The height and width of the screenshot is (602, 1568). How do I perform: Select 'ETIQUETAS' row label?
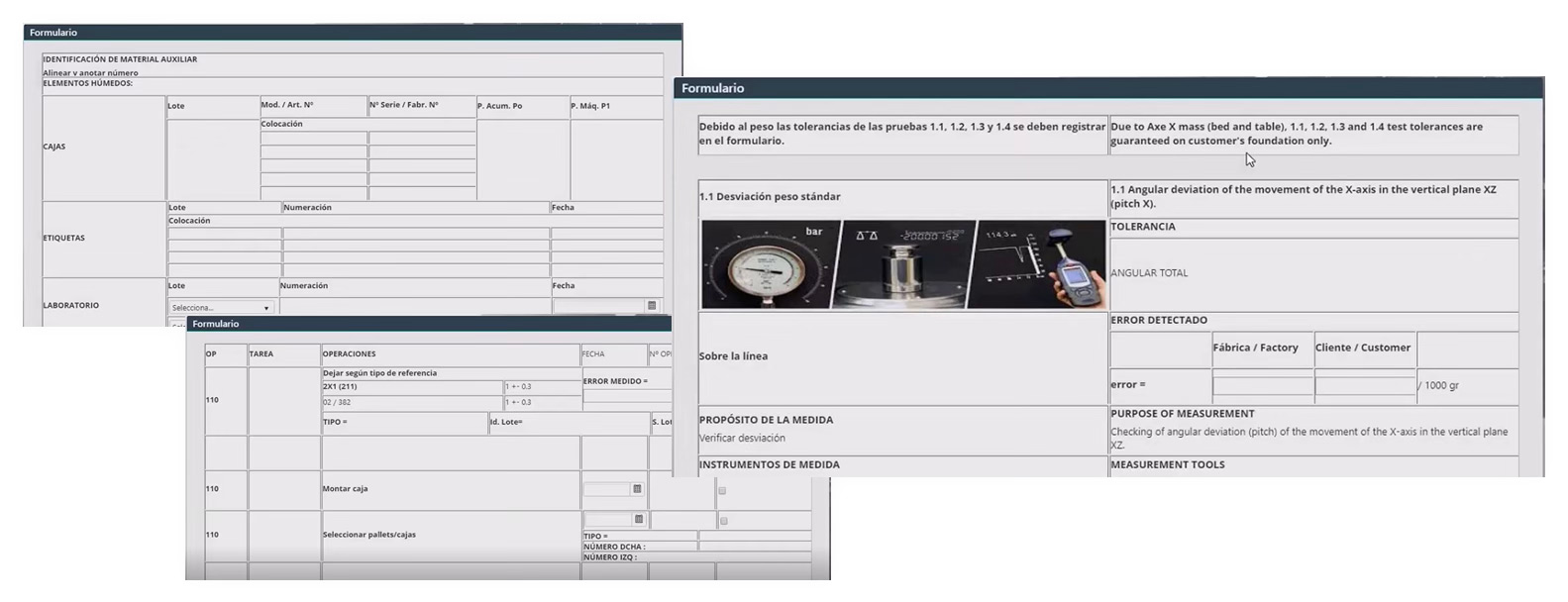63,239
